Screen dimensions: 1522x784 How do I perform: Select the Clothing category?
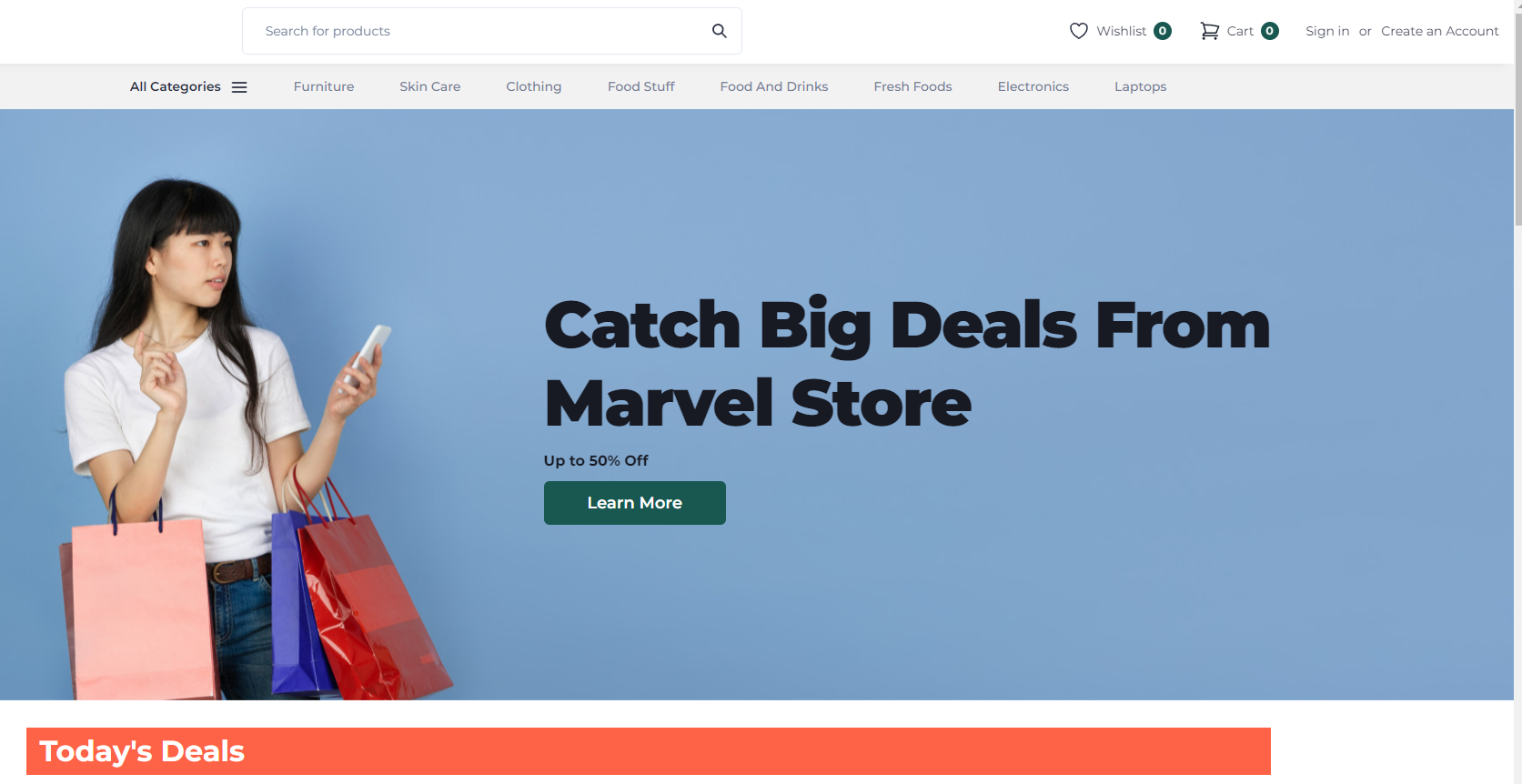(533, 86)
